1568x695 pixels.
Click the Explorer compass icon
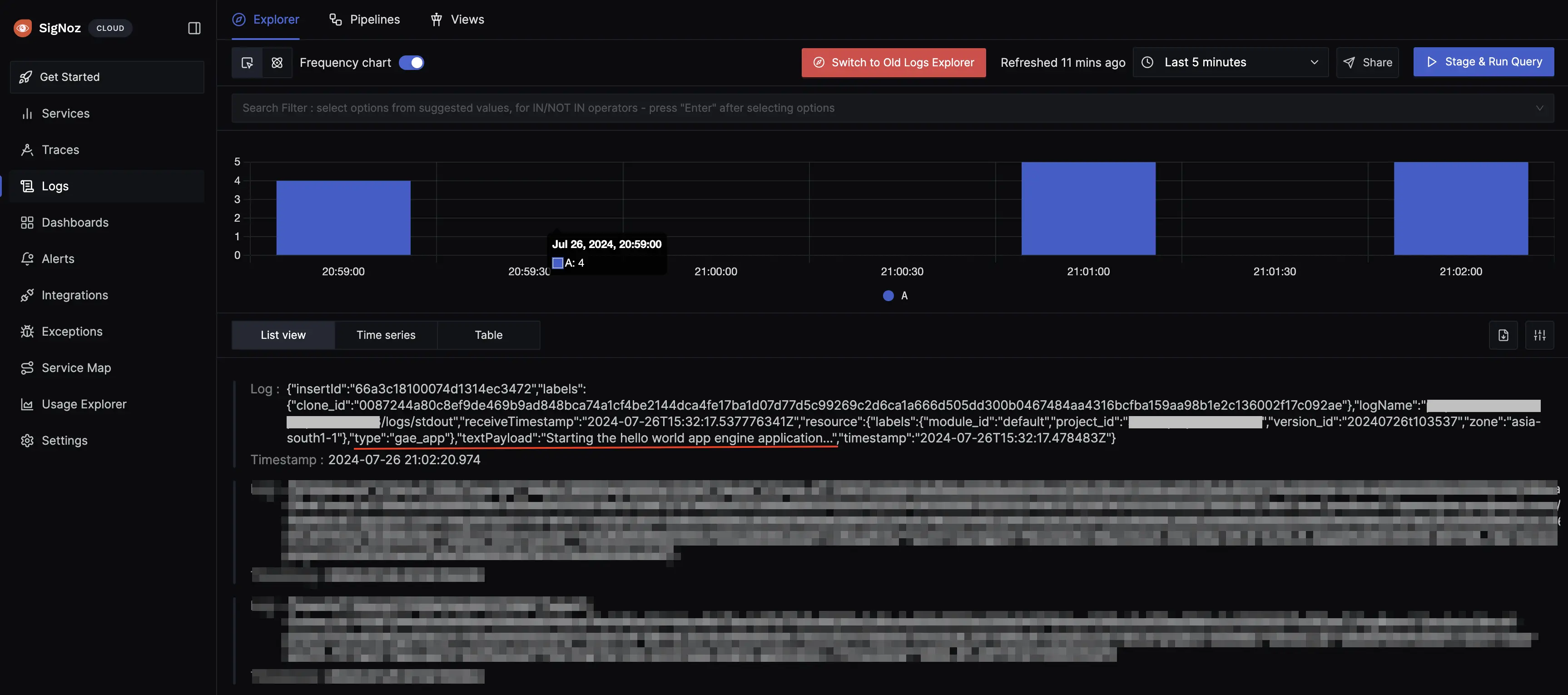[x=239, y=20]
